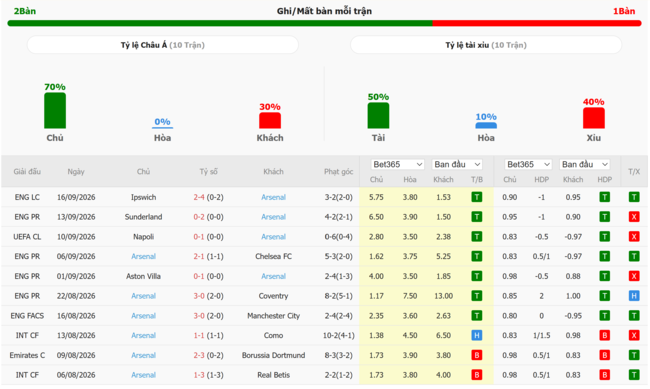
Task: Click the HDP red B icon, Como row
Action: tap(604, 336)
